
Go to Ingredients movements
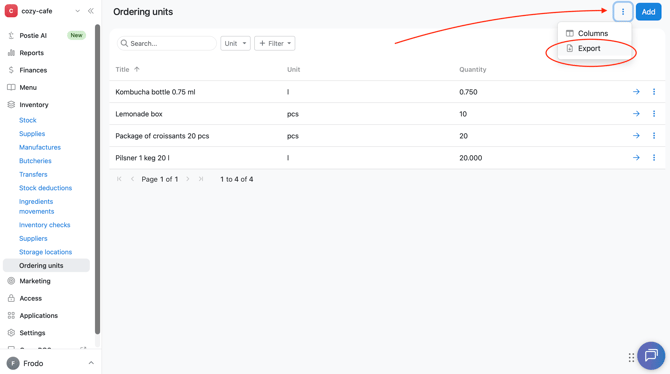[x=36, y=206]
